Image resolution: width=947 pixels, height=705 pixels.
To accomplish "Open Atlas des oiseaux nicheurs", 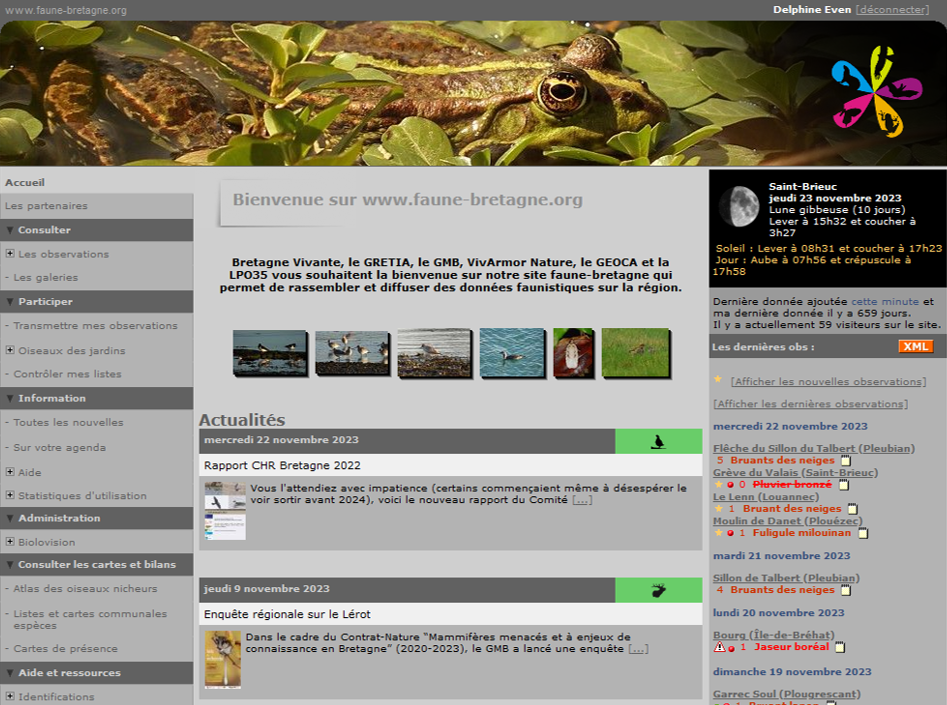I will point(85,588).
